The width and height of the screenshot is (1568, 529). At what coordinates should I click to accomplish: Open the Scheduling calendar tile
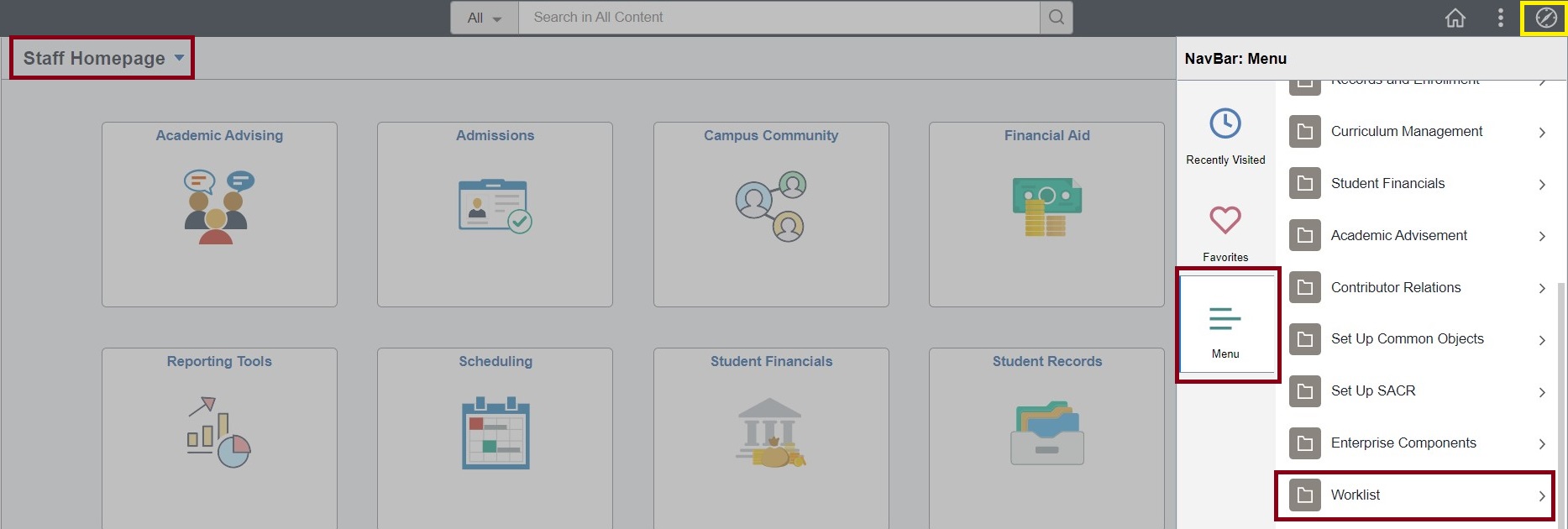(495, 433)
